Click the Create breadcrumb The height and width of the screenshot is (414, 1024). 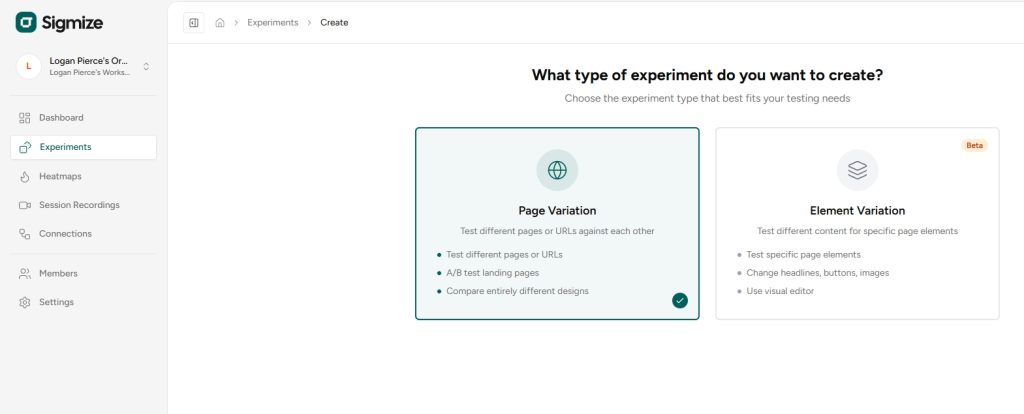coord(334,23)
